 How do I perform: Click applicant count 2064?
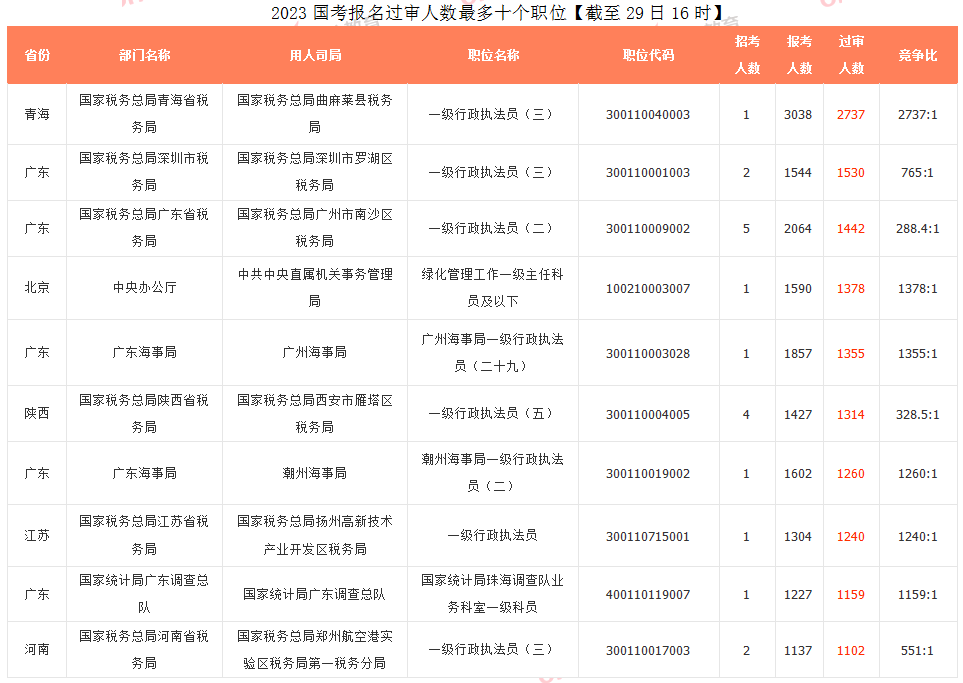pos(798,228)
